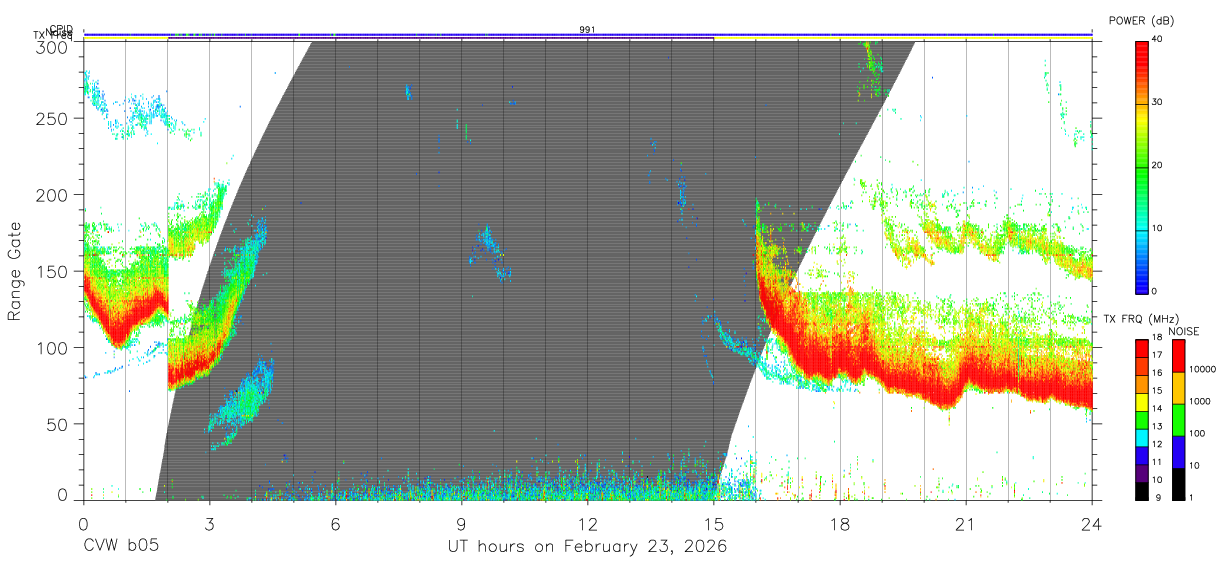Screen dimensions: 1228x567
Task: Click x-axis hour tick label '12'
Action: pos(587,524)
